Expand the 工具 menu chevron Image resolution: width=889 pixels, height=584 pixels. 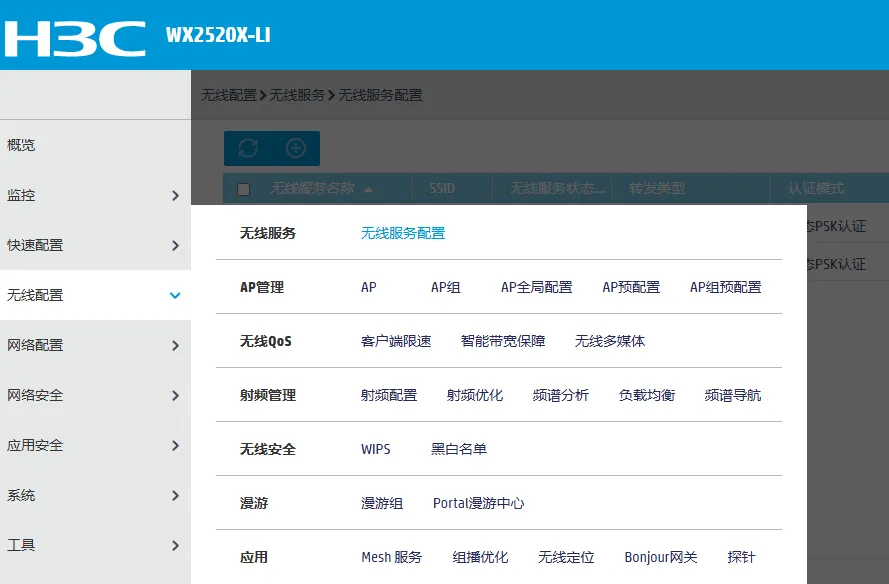click(175, 545)
